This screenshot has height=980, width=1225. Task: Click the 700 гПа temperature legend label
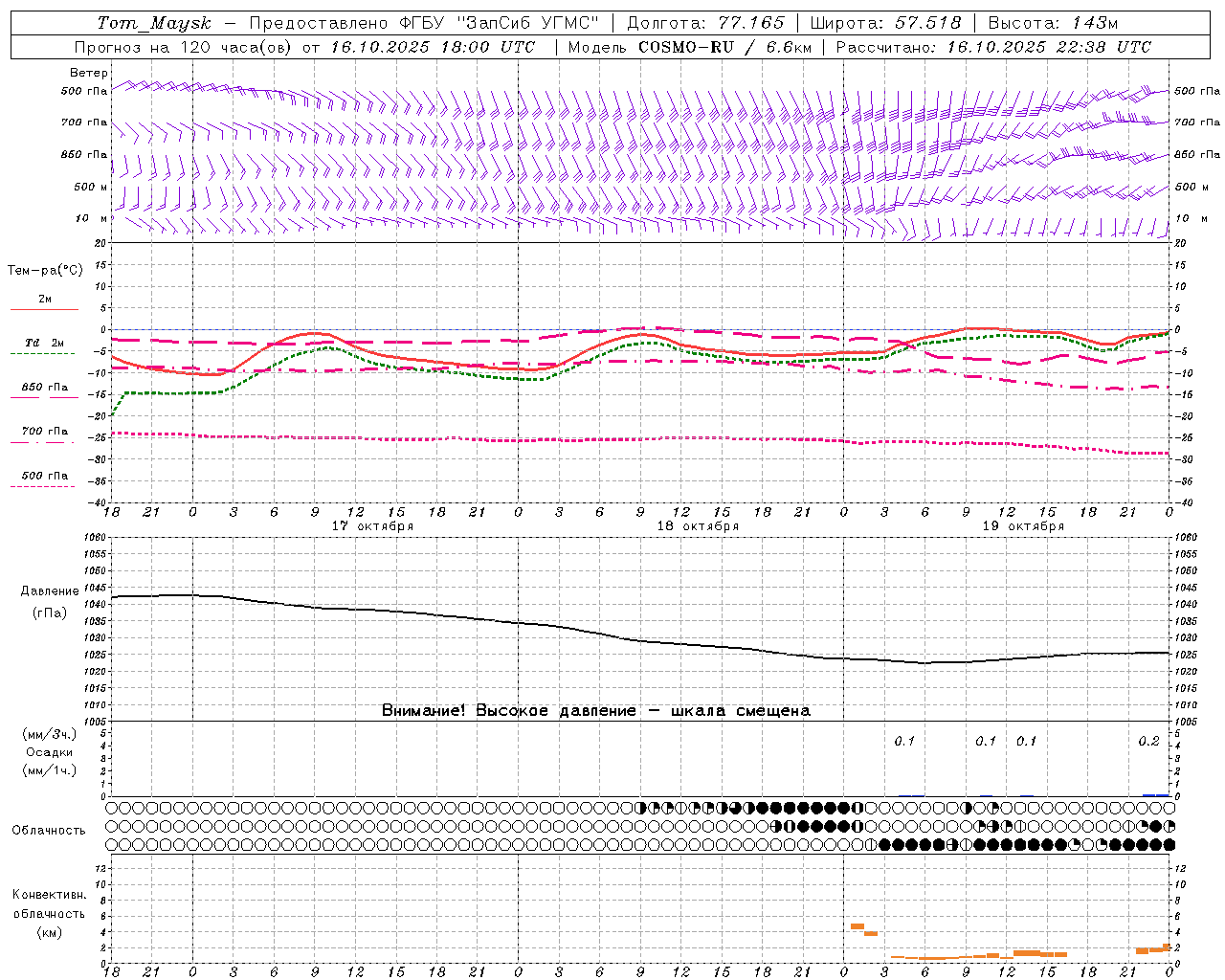coord(45,432)
